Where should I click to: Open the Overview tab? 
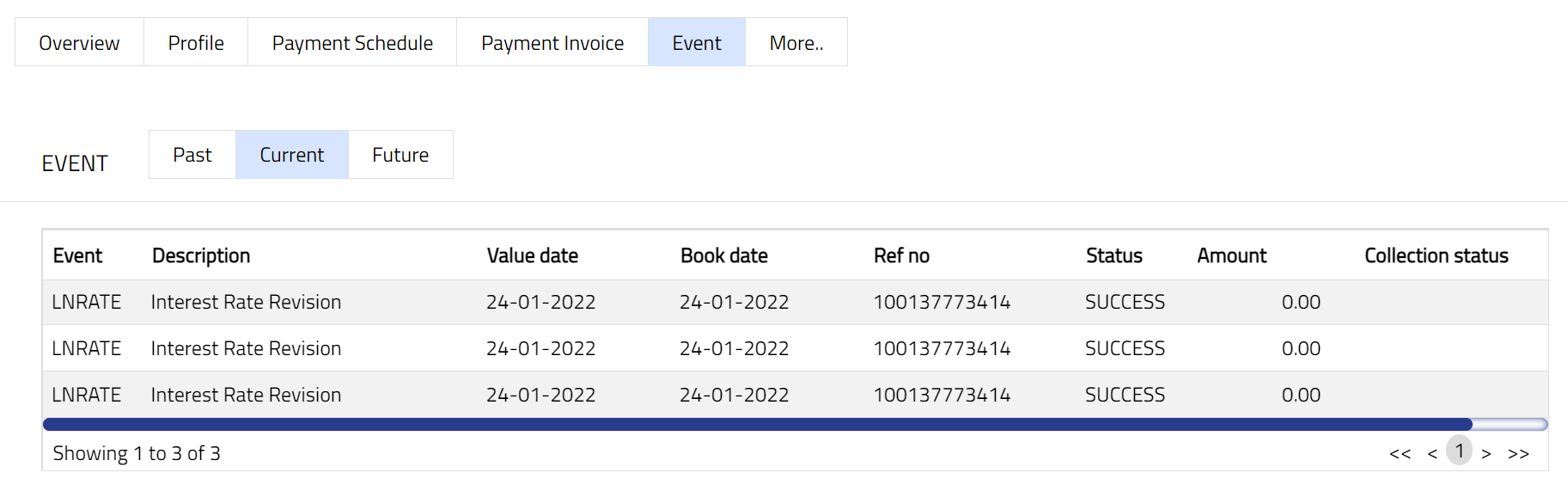tap(79, 43)
